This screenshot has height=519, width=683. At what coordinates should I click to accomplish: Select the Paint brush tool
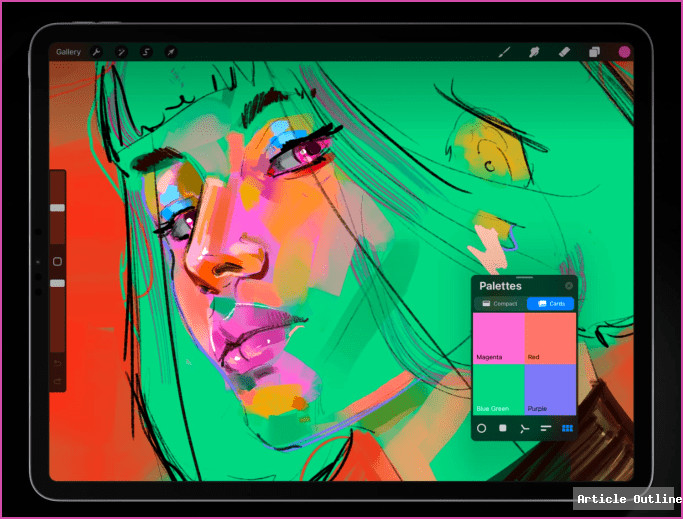click(505, 52)
